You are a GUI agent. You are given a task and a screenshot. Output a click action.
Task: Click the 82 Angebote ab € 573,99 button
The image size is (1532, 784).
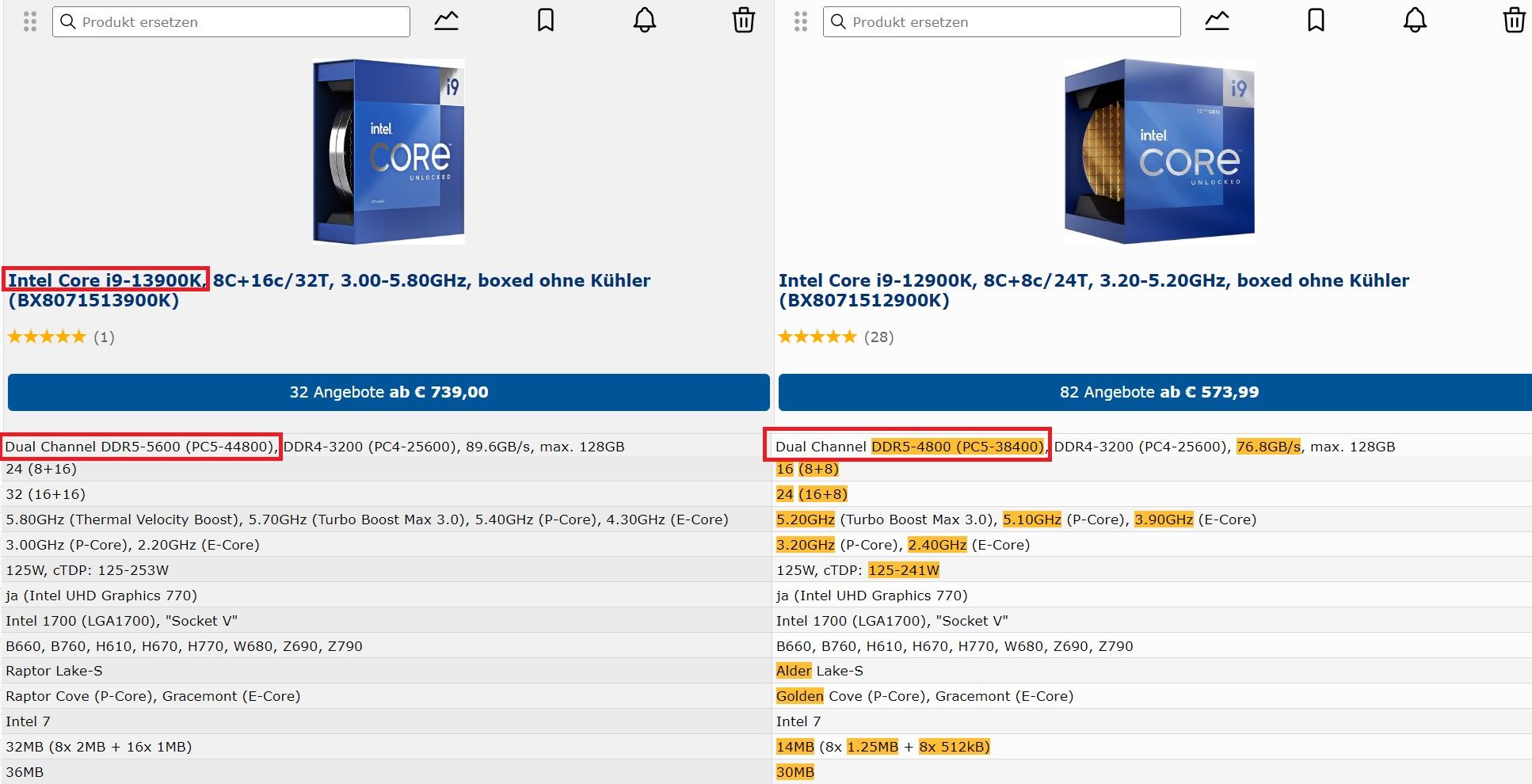pos(1155,392)
